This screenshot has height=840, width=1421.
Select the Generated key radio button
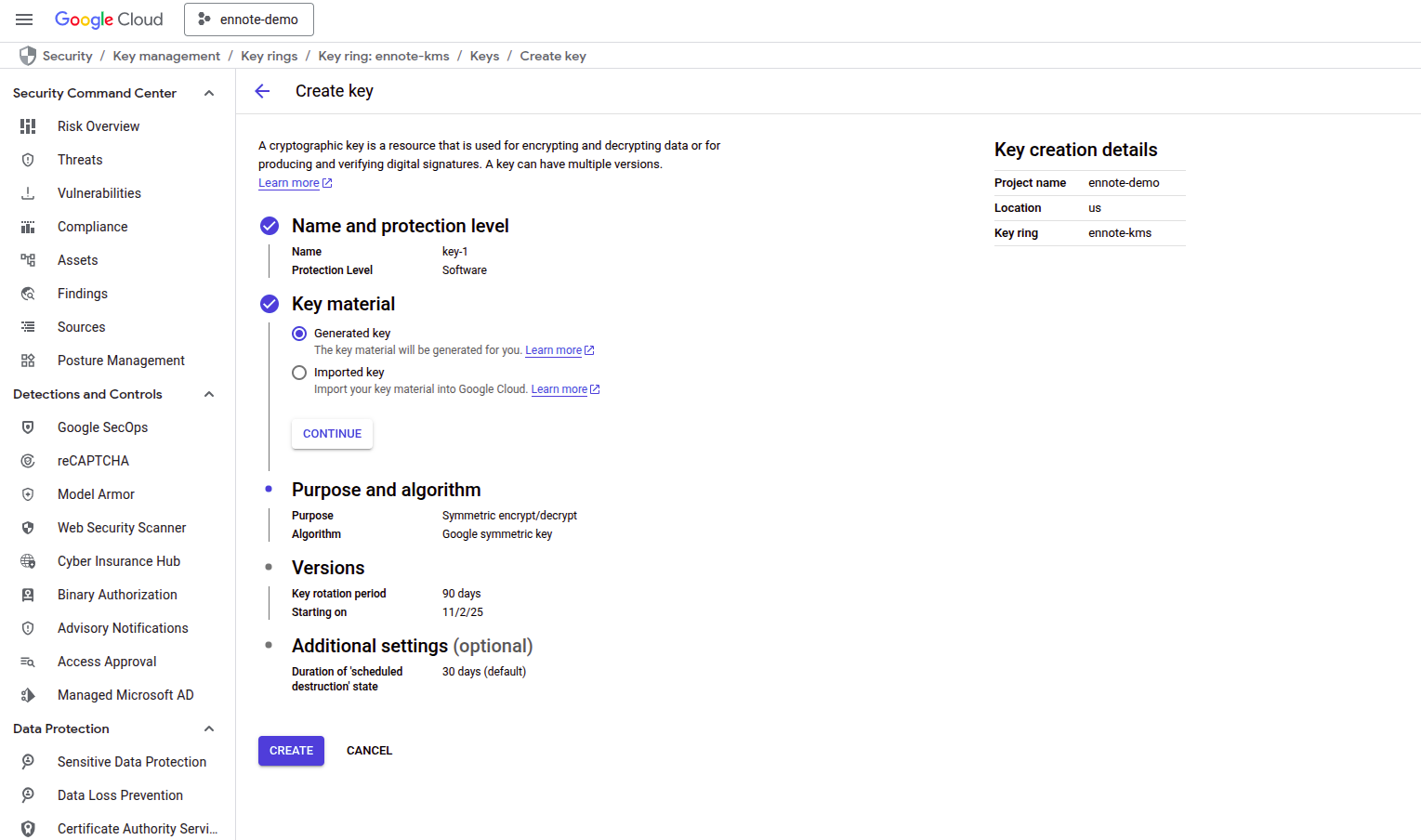click(x=299, y=334)
